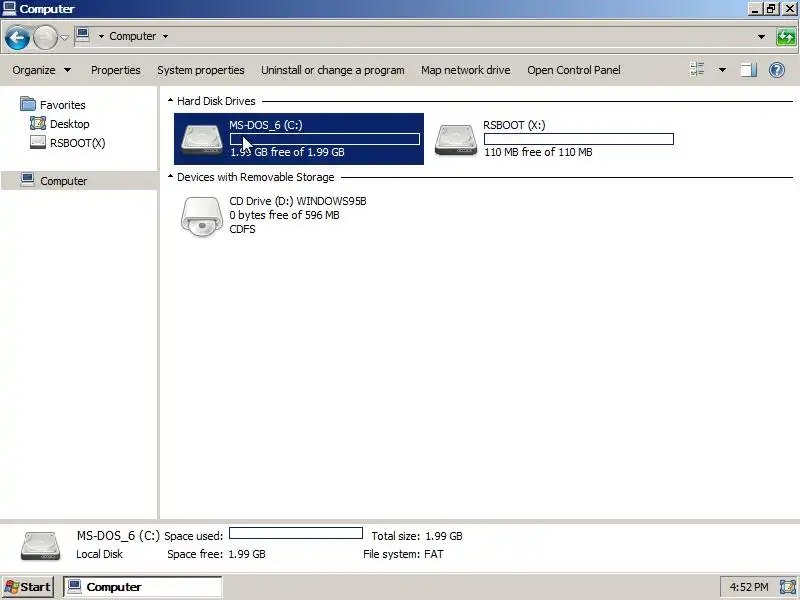Click the RSBOOT(X) drive icon in sidebar

[38, 142]
